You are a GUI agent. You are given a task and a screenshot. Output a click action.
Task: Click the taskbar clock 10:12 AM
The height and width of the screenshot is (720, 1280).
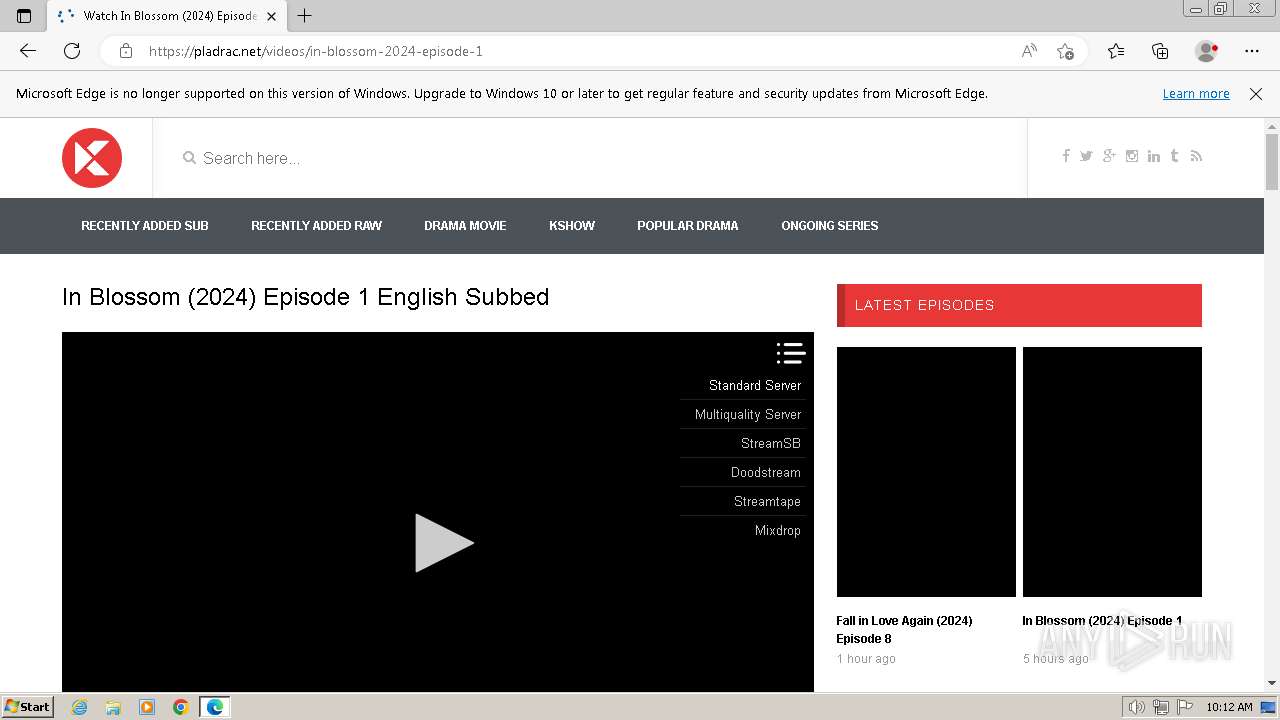coord(1229,707)
